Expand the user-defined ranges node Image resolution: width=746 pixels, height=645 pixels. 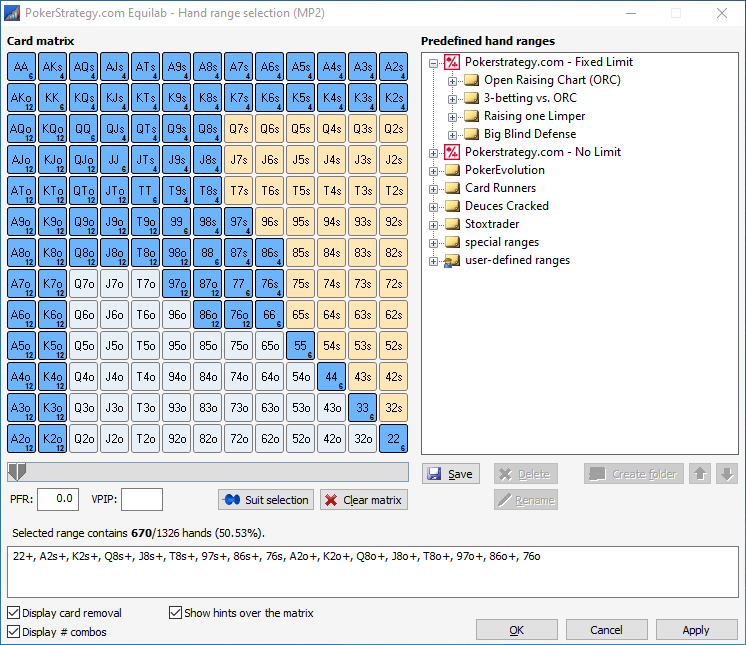pyautogui.click(x=433, y=262)
